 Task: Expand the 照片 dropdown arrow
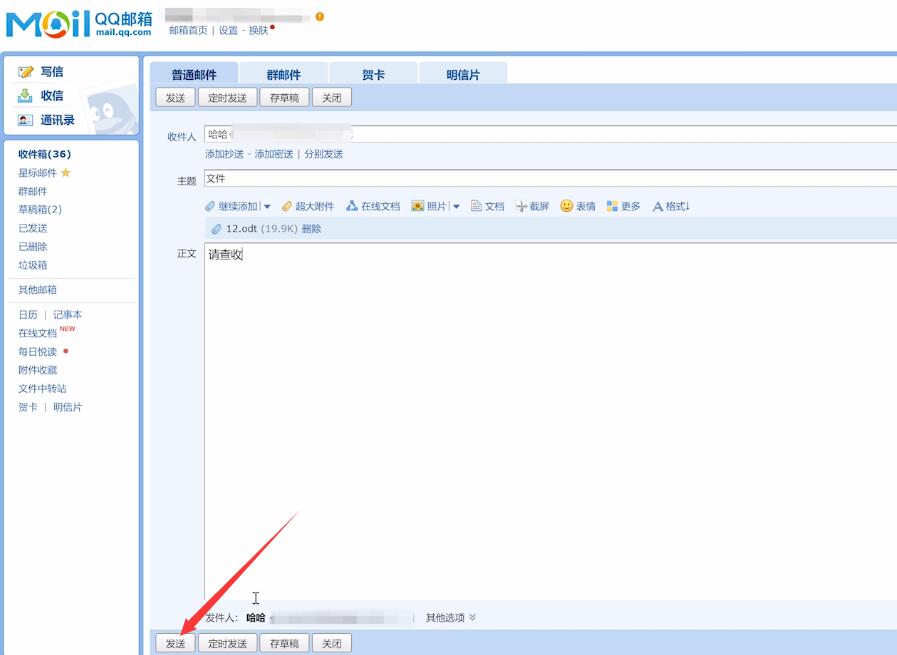pos(456,207)
